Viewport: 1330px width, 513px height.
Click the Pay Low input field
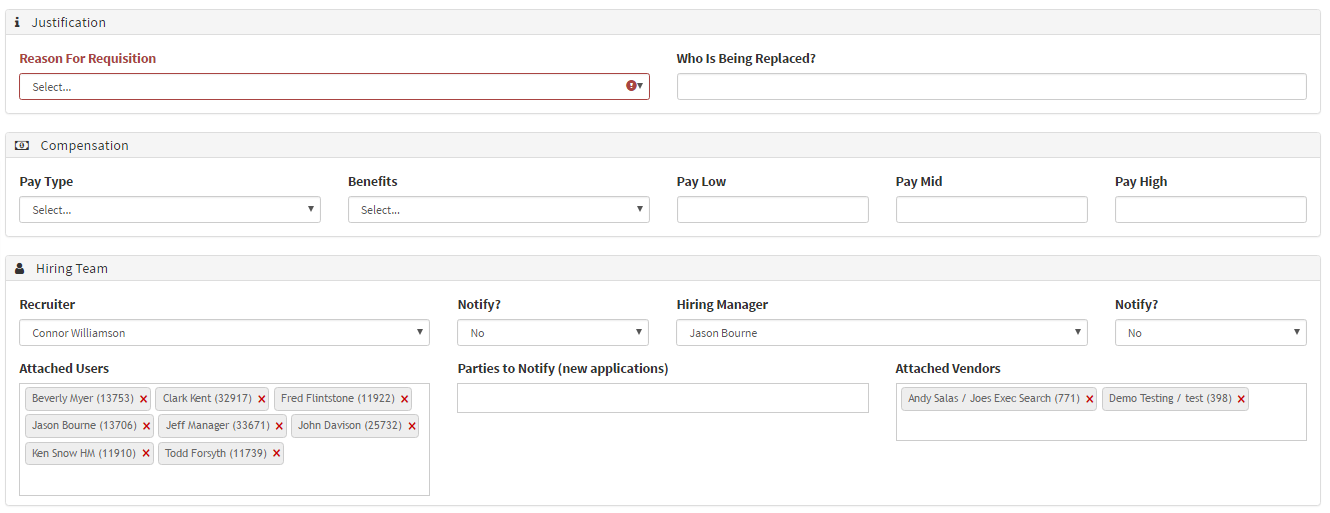pos(772,210)
